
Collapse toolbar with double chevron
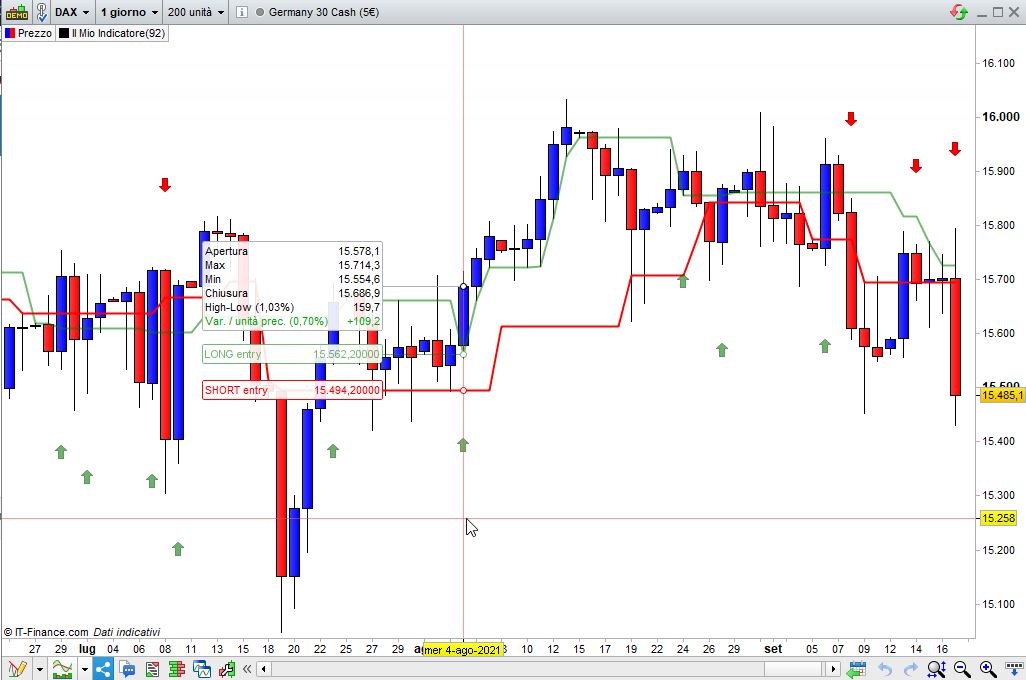click(247, 669)
